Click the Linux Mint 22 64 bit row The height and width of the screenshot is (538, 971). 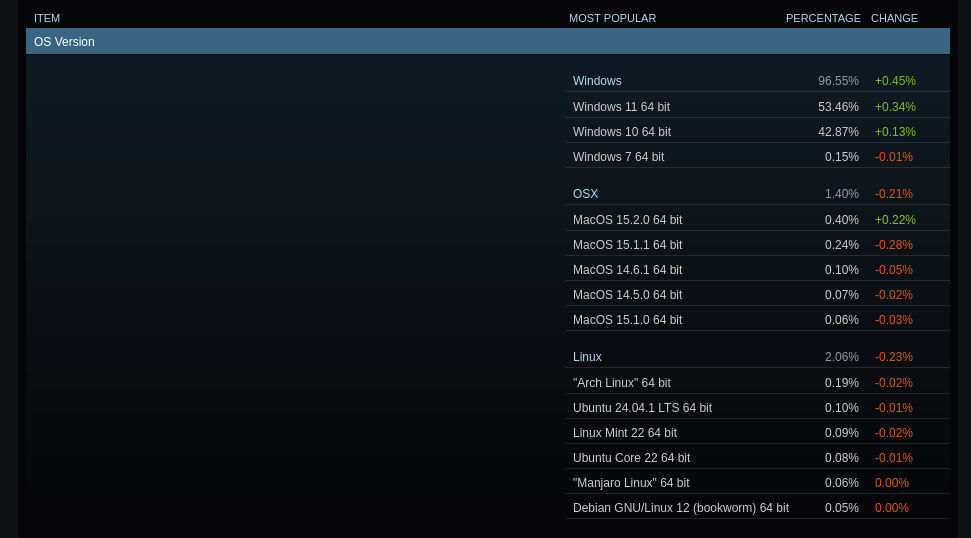click(x=757, y=433)
